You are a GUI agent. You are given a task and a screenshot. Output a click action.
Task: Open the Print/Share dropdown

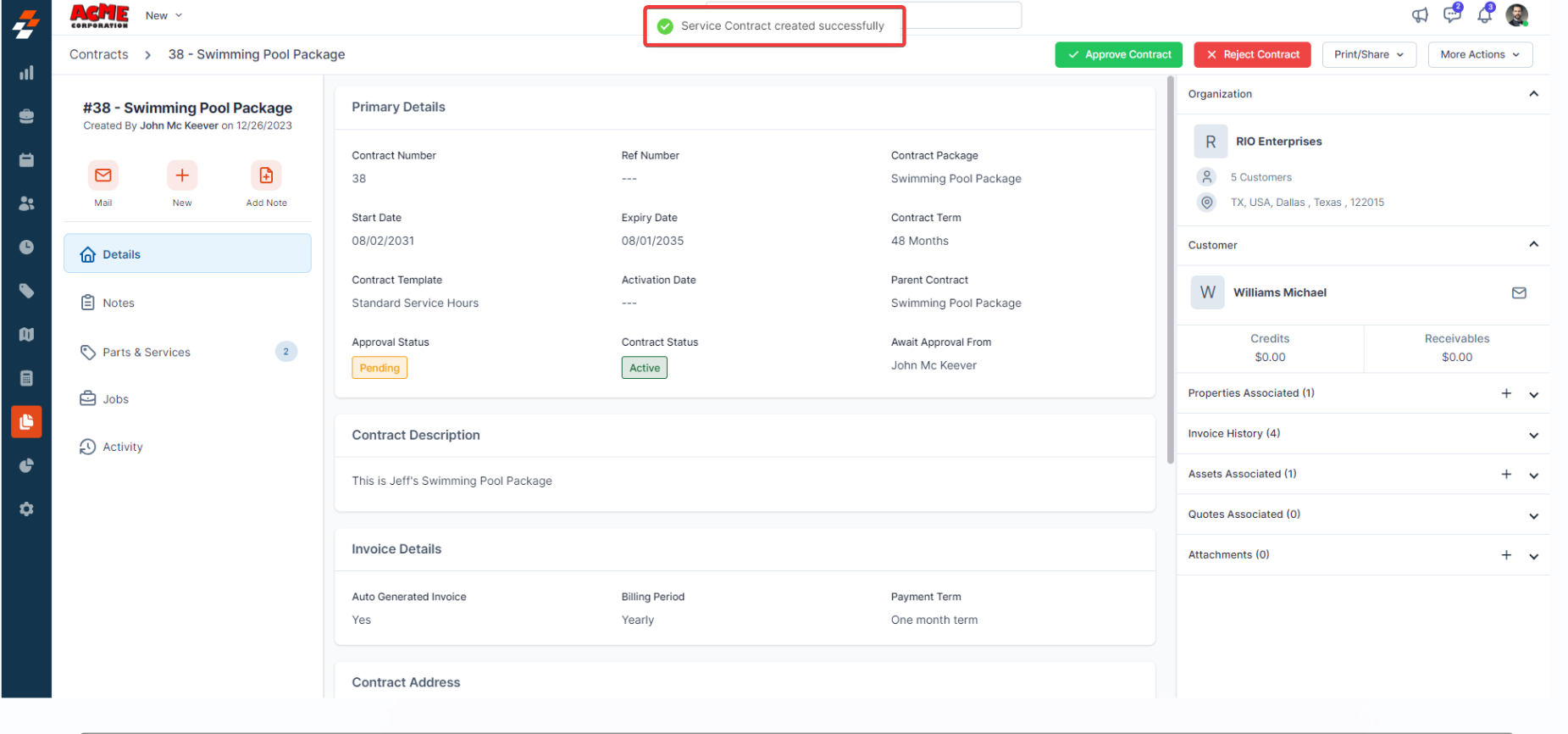click(x=1368, y=54)
